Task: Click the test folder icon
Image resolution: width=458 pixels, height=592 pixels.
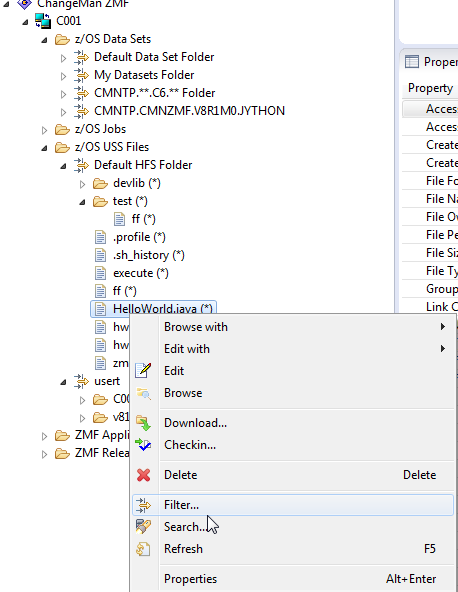Action: click(100, 202)
